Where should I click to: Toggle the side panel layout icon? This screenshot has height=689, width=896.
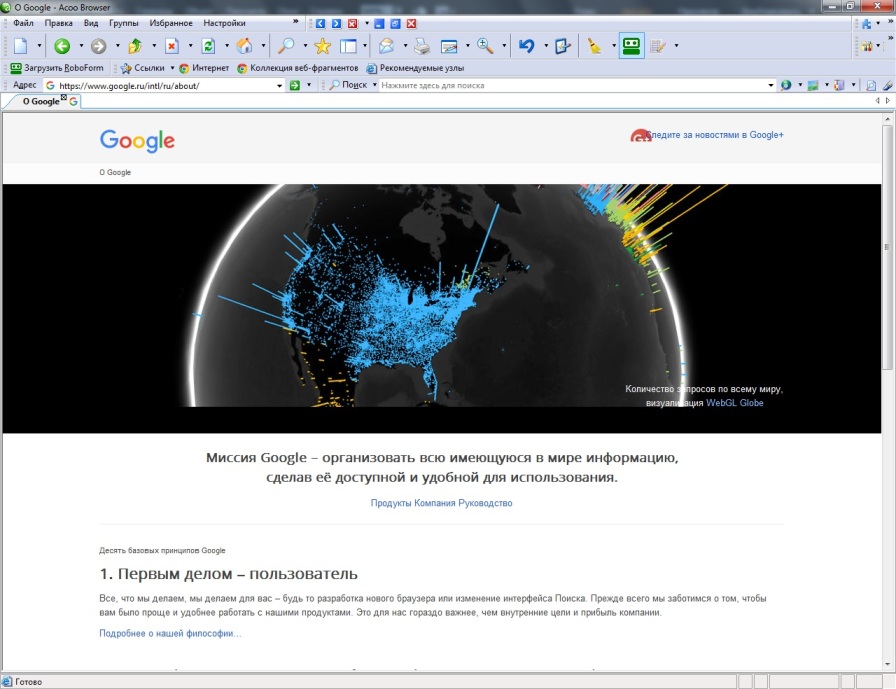pos(348,46)
